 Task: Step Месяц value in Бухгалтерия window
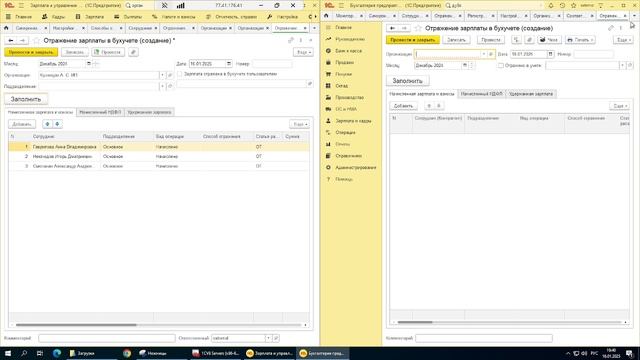(472, 65)
